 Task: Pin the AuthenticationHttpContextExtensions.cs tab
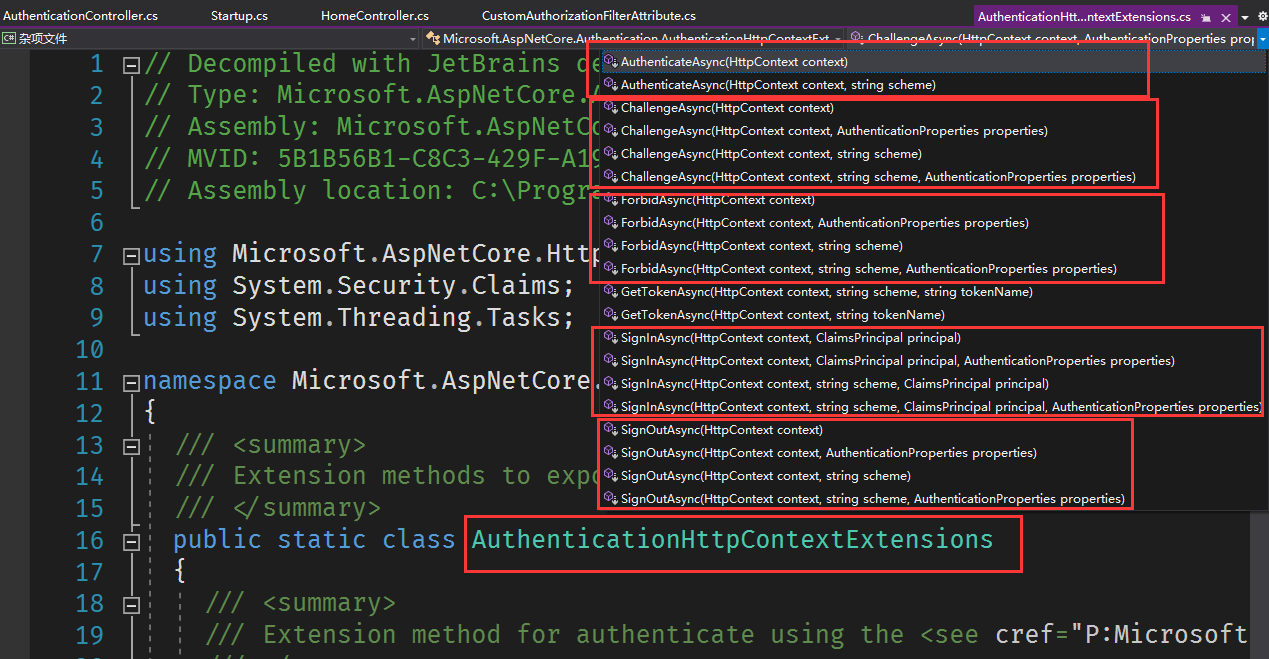[1207, 17]
